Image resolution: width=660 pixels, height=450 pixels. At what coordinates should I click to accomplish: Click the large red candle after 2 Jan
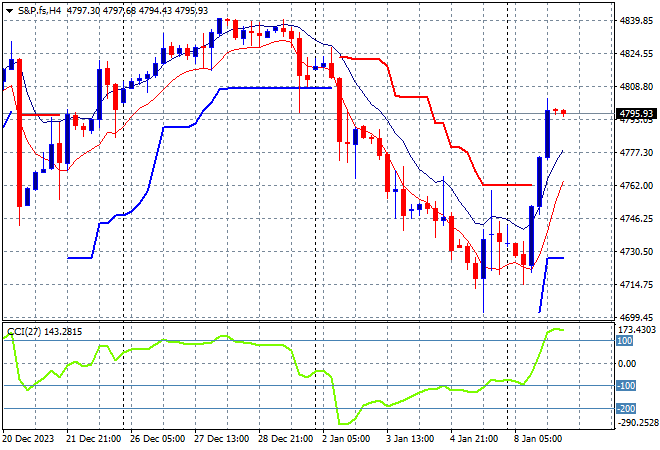pos(339,110)
